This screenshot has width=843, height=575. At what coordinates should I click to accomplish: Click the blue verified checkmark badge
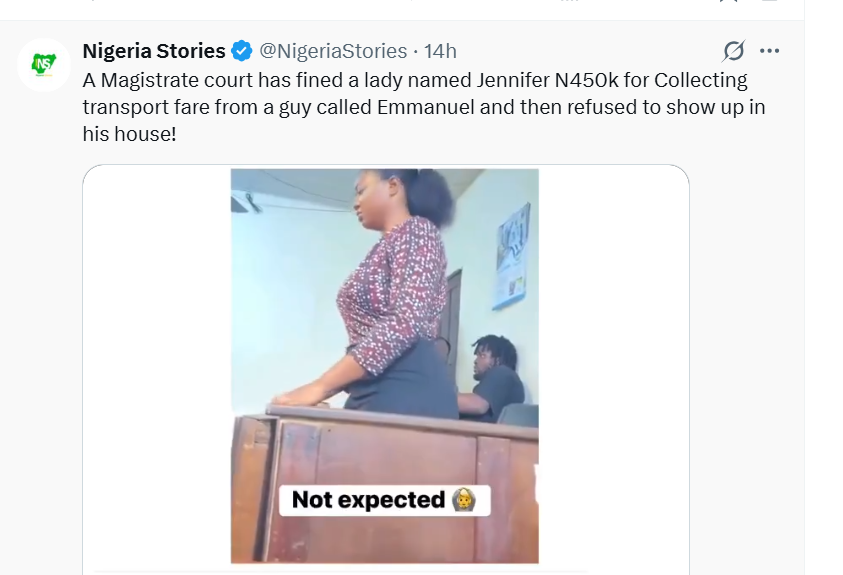[x=242, y=51]
